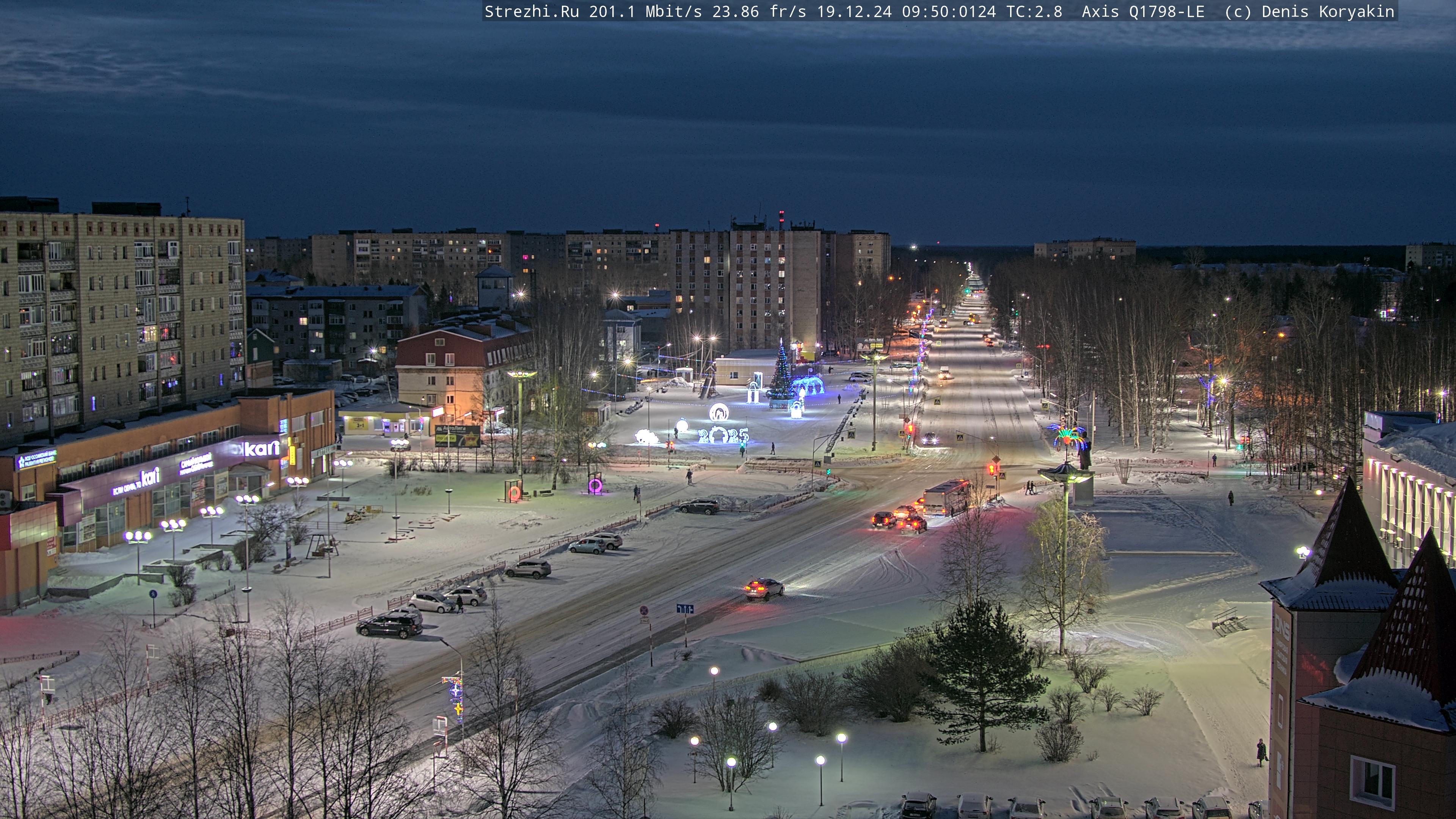Image resolution: width=1456 pixels, height=819 pixels.
Task: Click the "23.86 fr/s" frame rate value
Action: (x=759, y=11)
